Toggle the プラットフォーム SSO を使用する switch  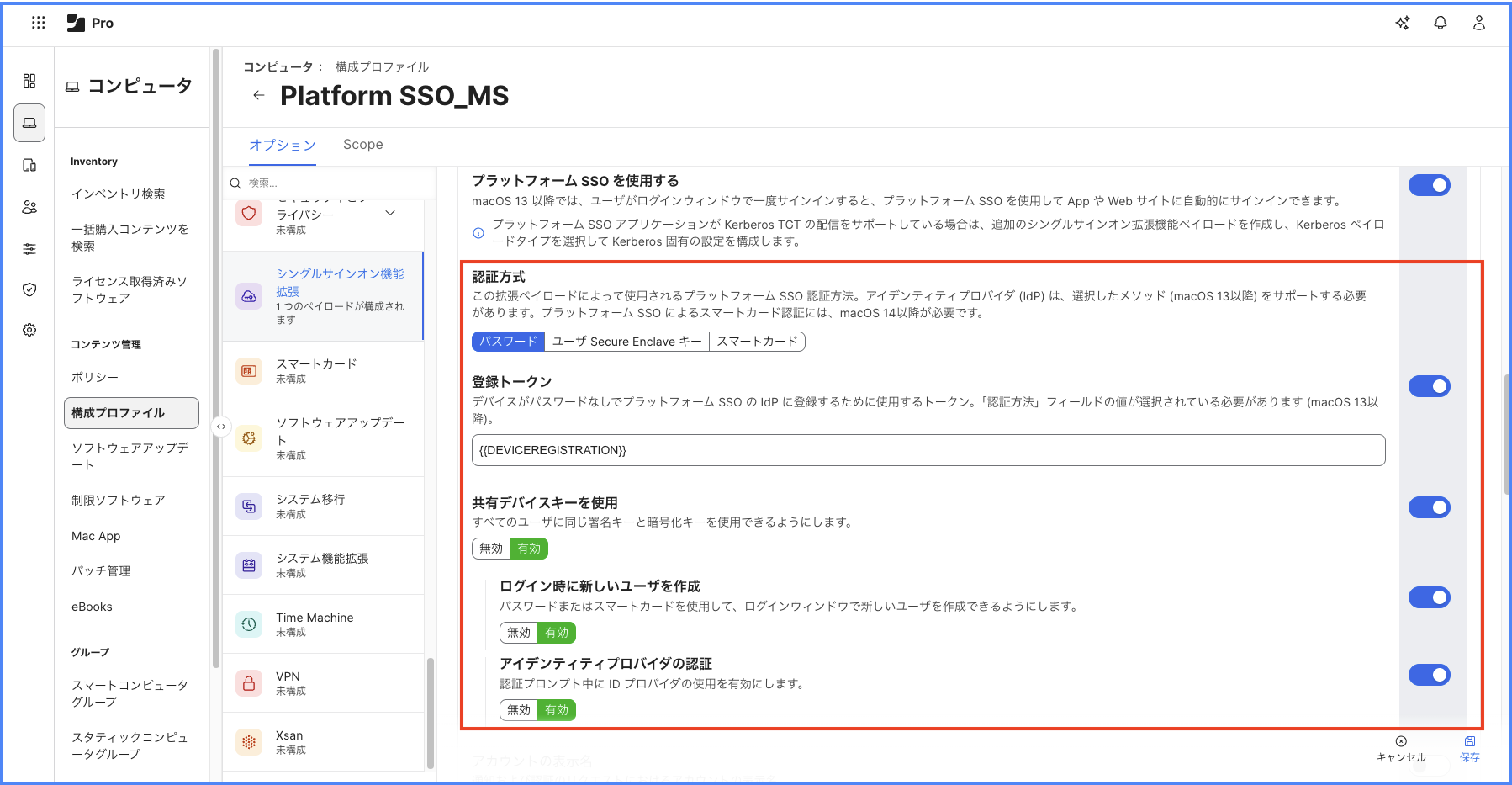click(1430, 185)
